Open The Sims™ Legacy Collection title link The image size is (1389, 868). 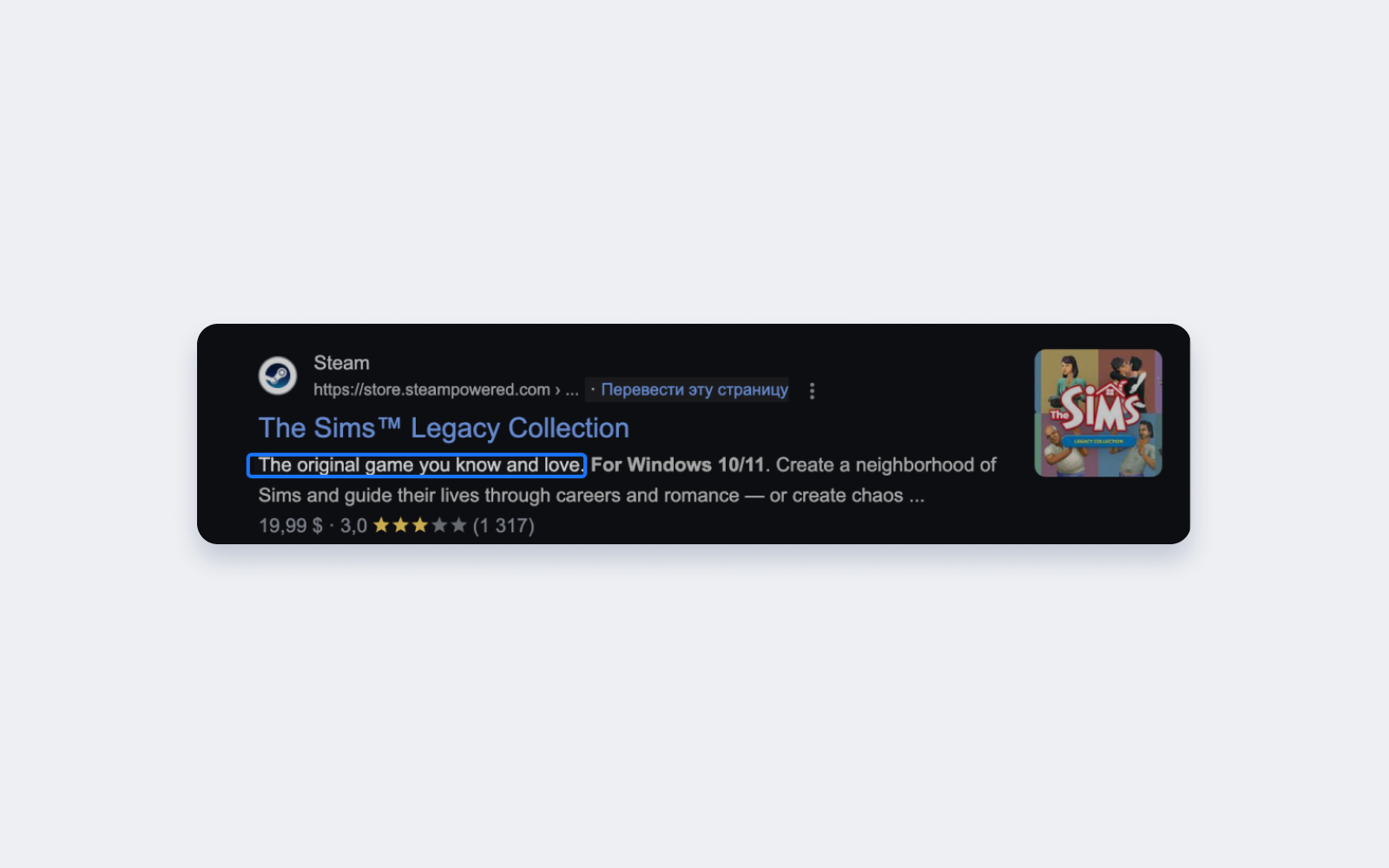(444, 428)
